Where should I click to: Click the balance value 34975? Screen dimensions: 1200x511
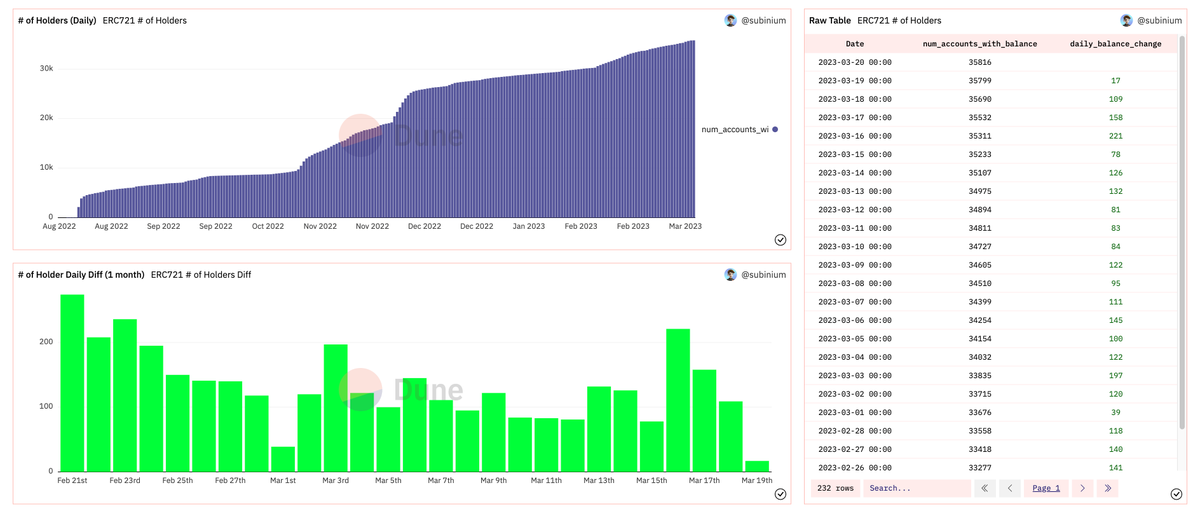pos(980,191)
